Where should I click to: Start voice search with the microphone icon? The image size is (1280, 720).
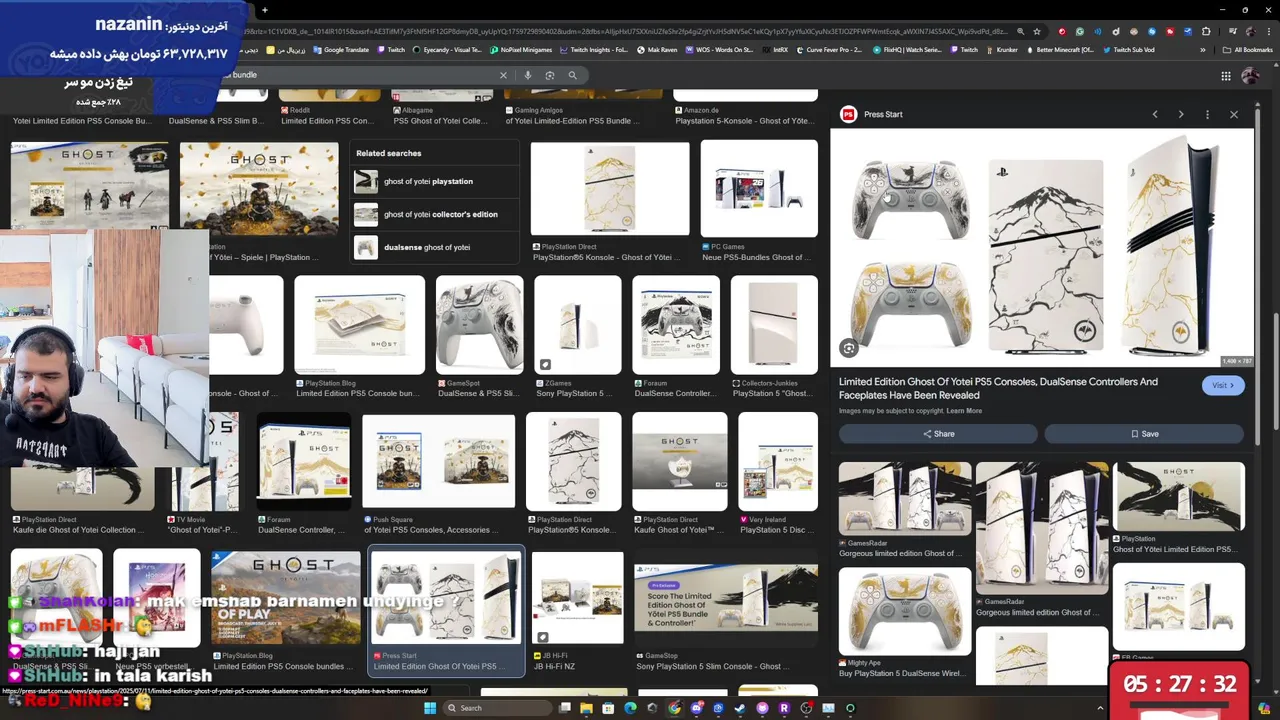click(528, 75)
